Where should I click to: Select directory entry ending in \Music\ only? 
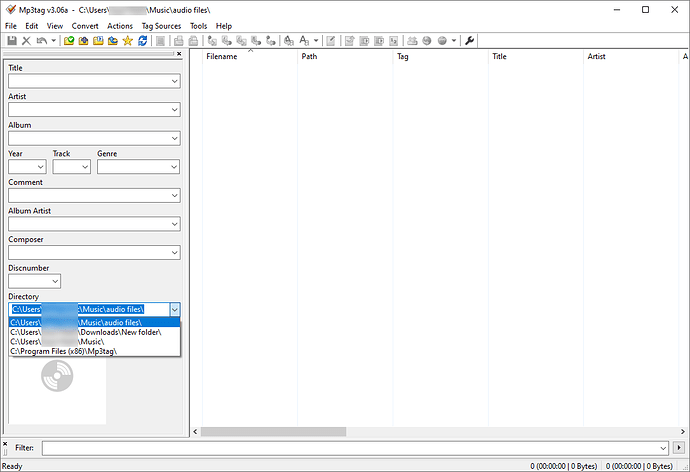94,341
